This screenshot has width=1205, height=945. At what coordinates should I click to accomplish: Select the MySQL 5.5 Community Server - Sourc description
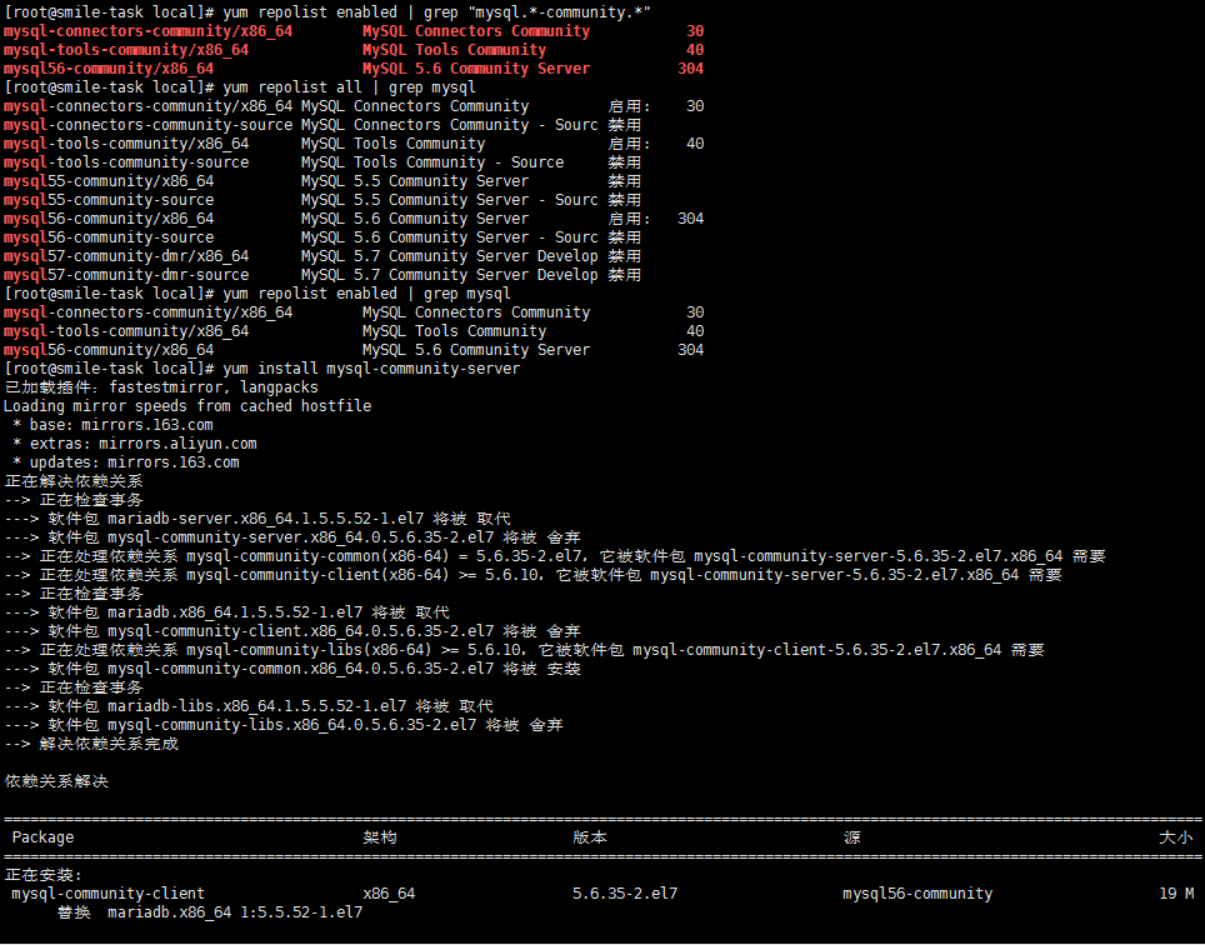[449, 200]
